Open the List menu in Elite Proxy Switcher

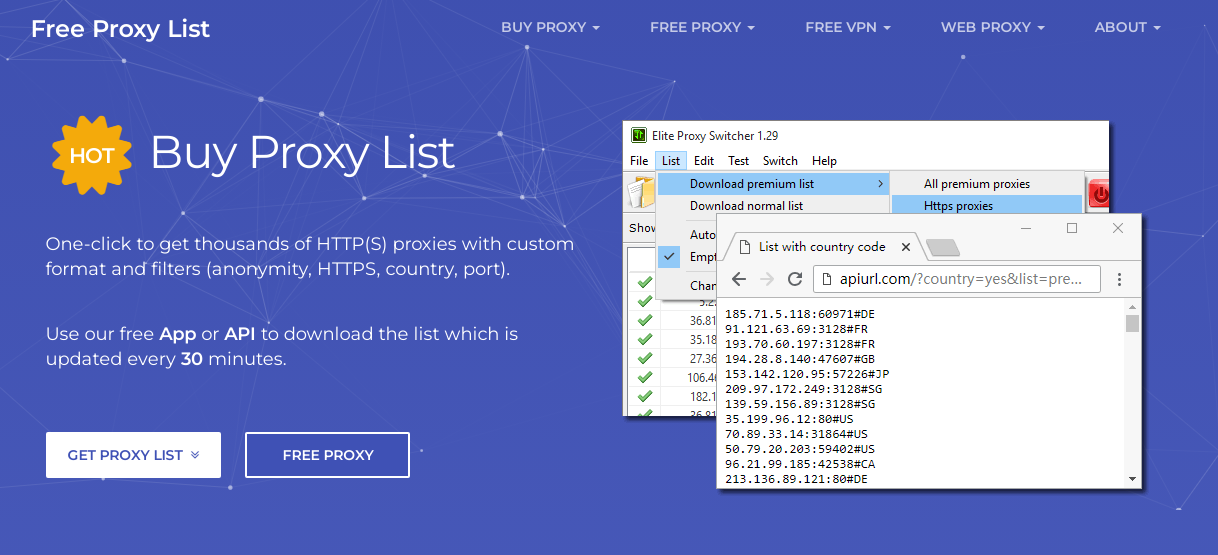(x=671, y=160)
